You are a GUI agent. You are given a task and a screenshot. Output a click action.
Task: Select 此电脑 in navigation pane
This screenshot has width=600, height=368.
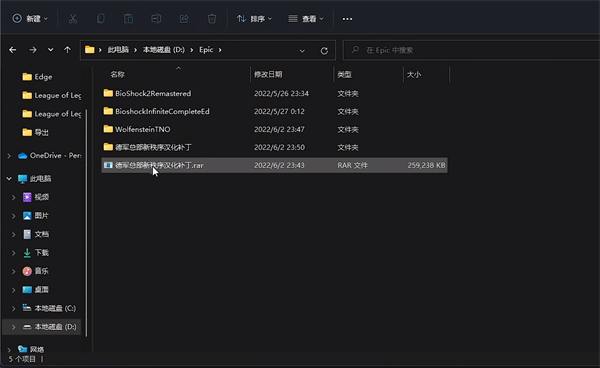click(35, 179)
